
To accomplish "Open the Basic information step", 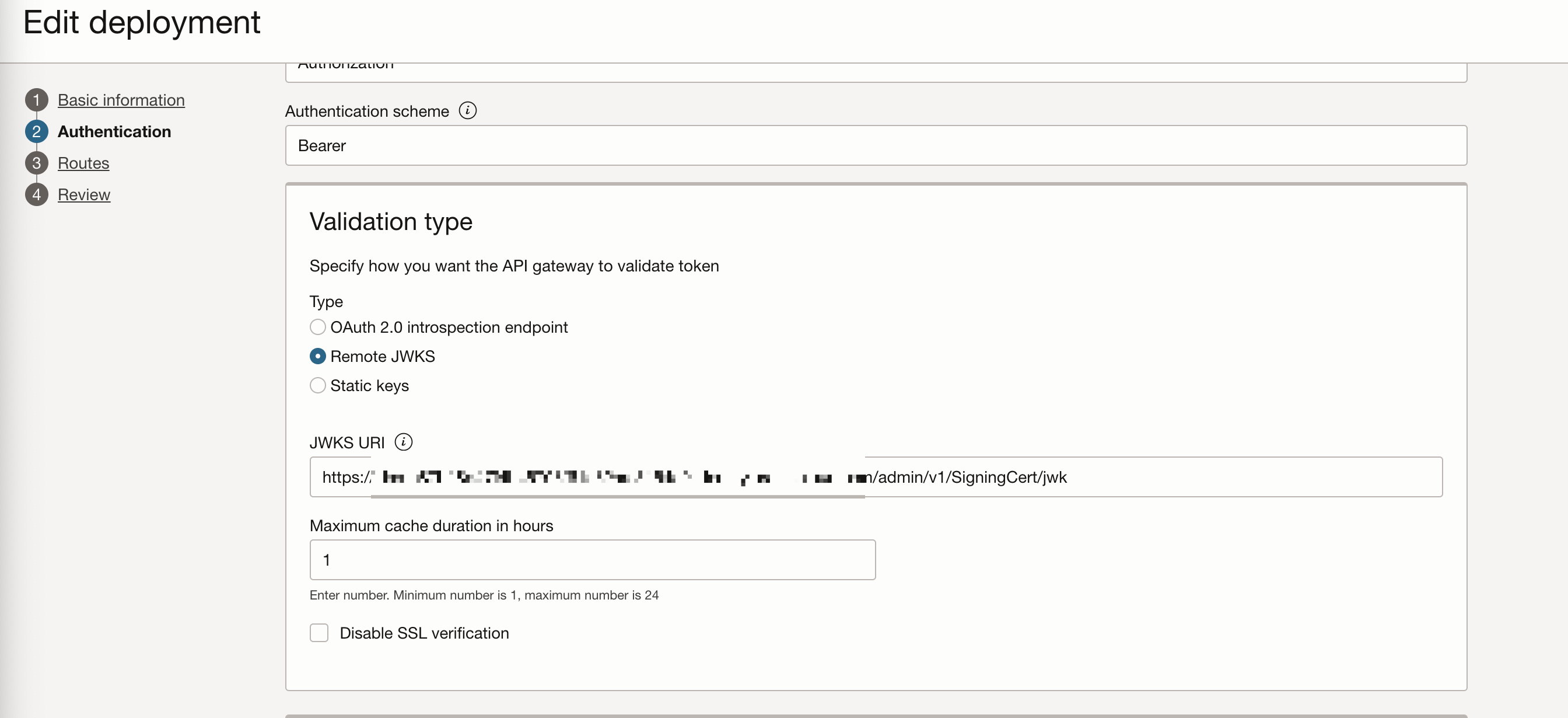I will coord(121,100).
